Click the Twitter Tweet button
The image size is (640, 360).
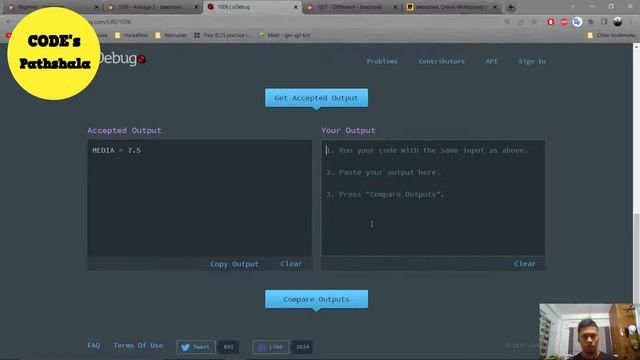tap(196, 347)
